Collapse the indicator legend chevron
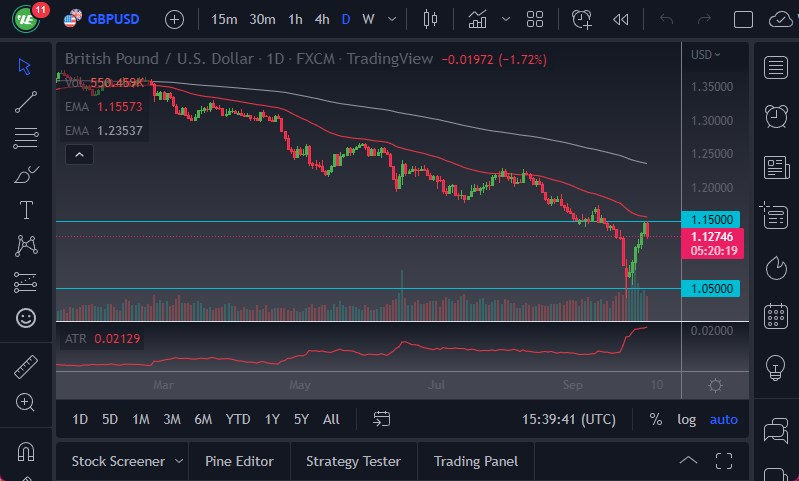The image size is (799, 481). pyautogui.click(x=79, y=154)
